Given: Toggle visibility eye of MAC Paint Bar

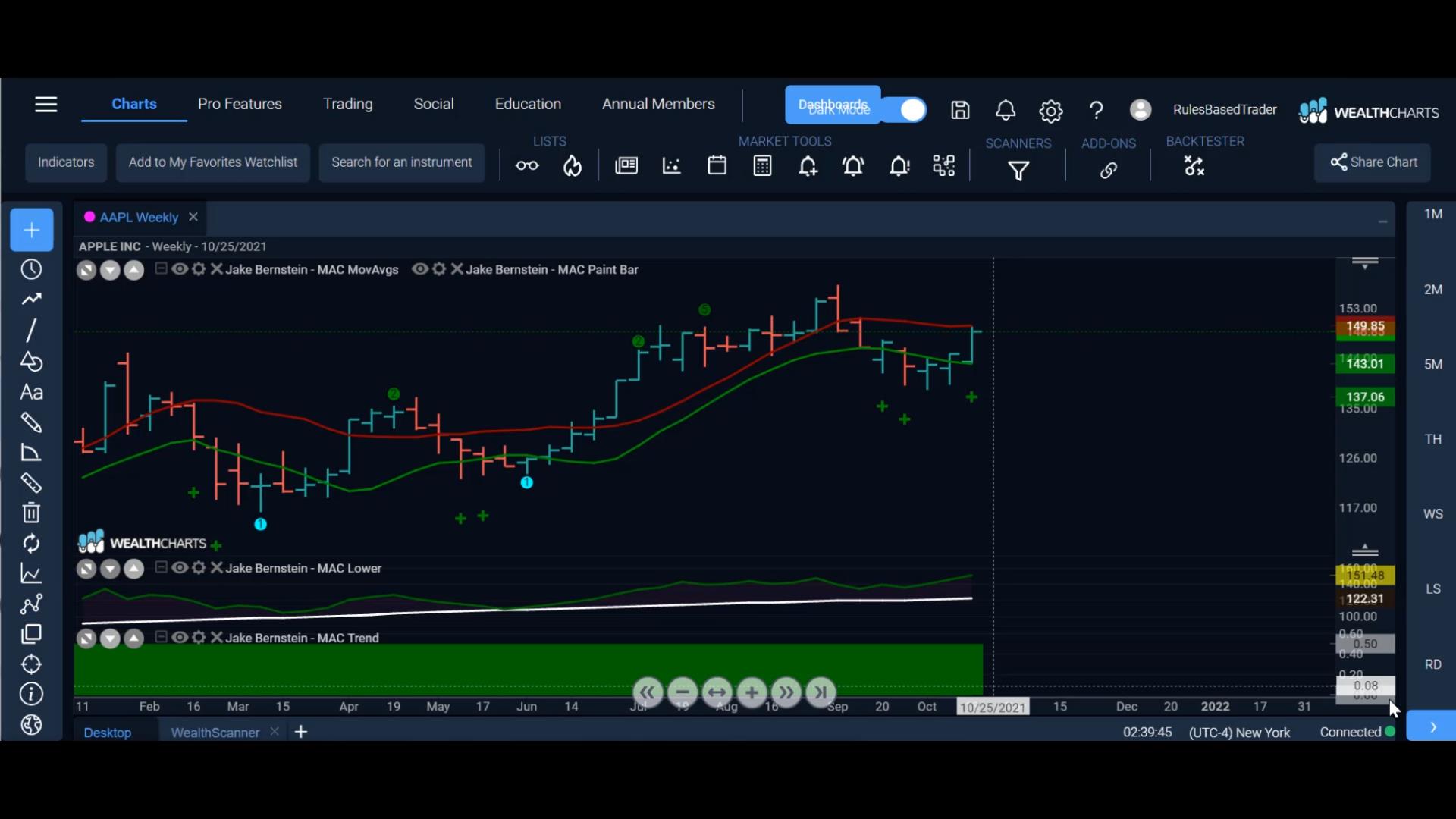Looking at the screenshot, I should click(420, 269).
